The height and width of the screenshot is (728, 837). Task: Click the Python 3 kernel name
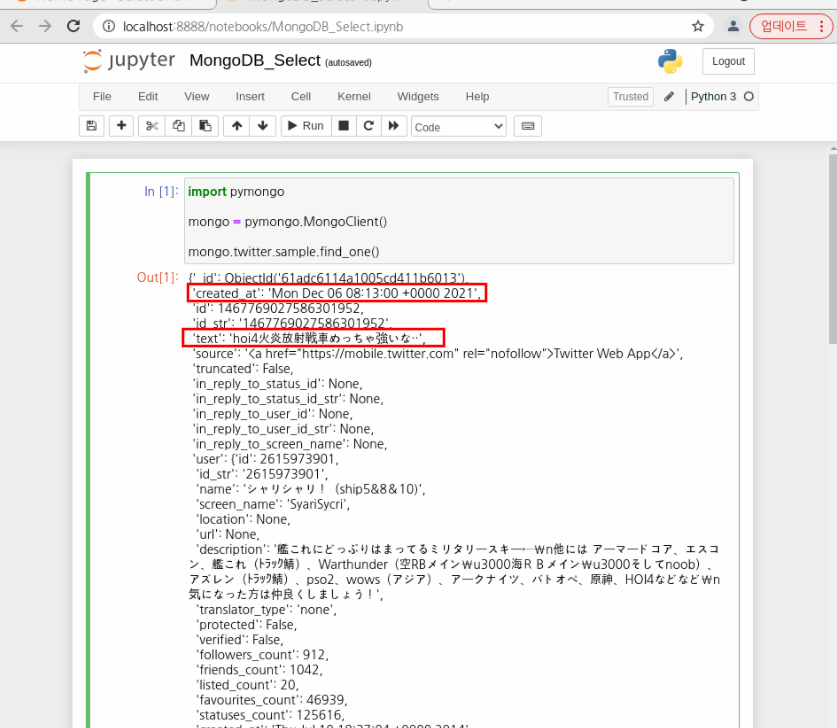pyautogui.click(x=713, y=97)
